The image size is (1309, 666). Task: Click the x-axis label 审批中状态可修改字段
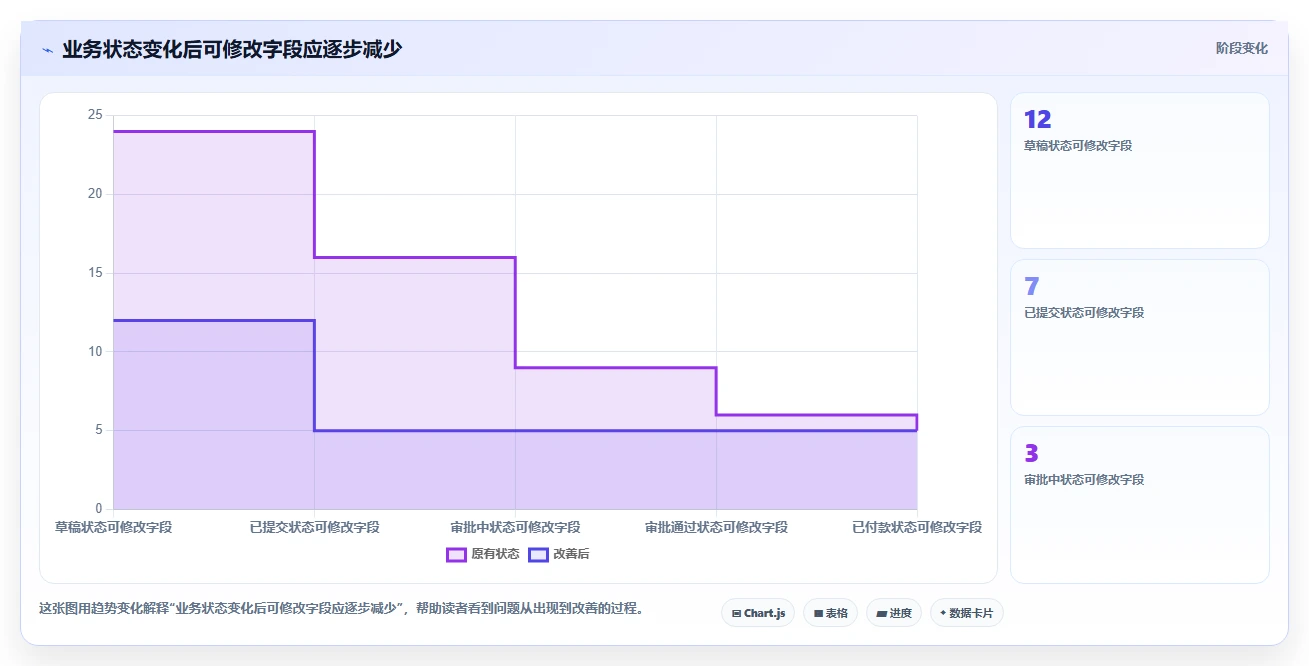[x=516, y=527]
